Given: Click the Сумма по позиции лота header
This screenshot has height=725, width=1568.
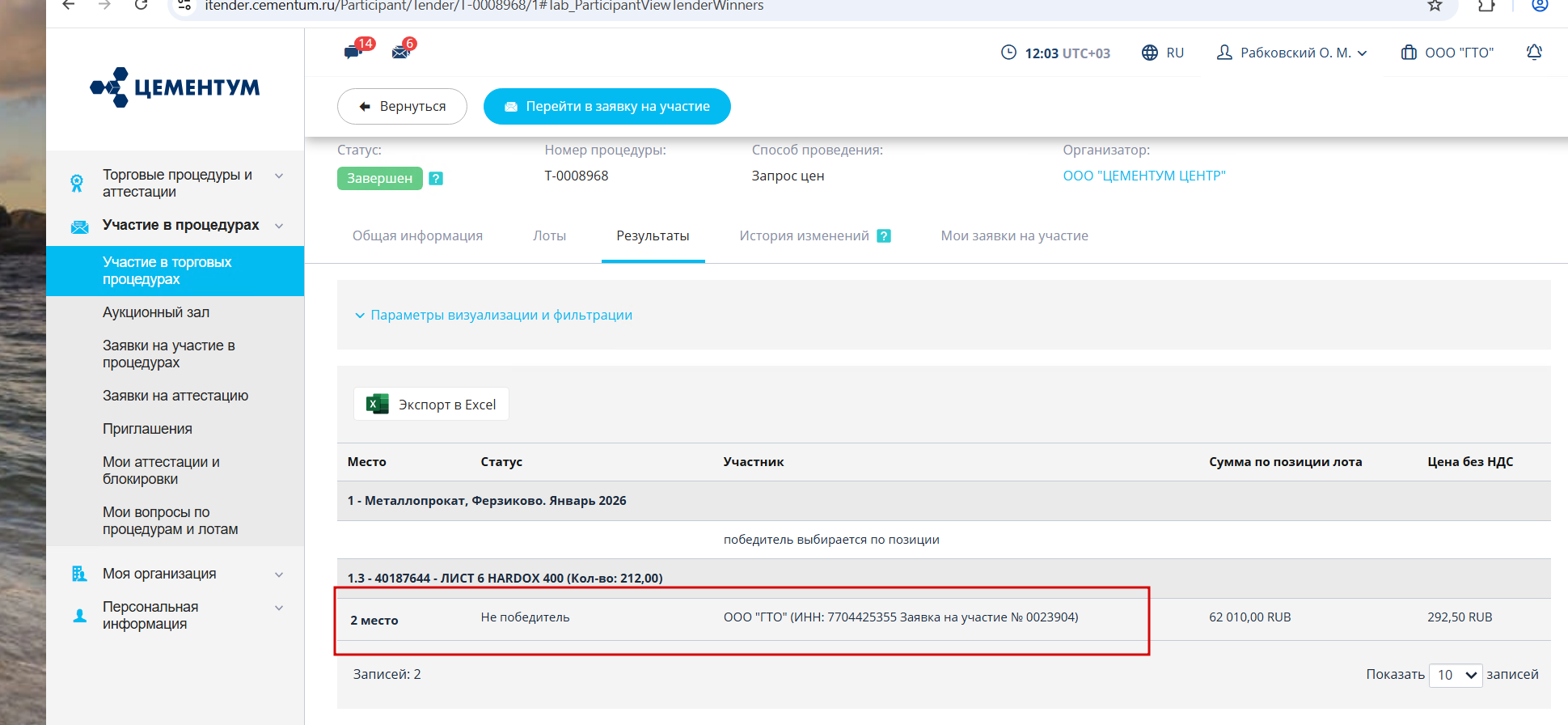Looking at the screenshot, I should [x=1285, y=461].
